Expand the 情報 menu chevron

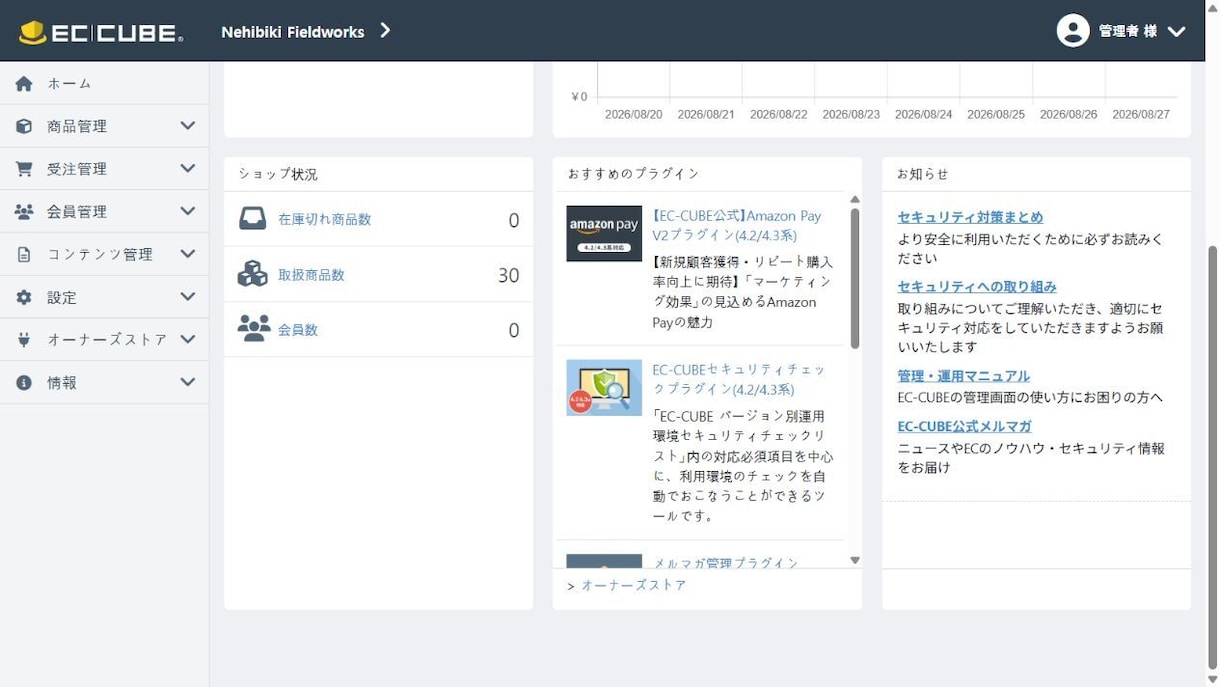point(187,382)
